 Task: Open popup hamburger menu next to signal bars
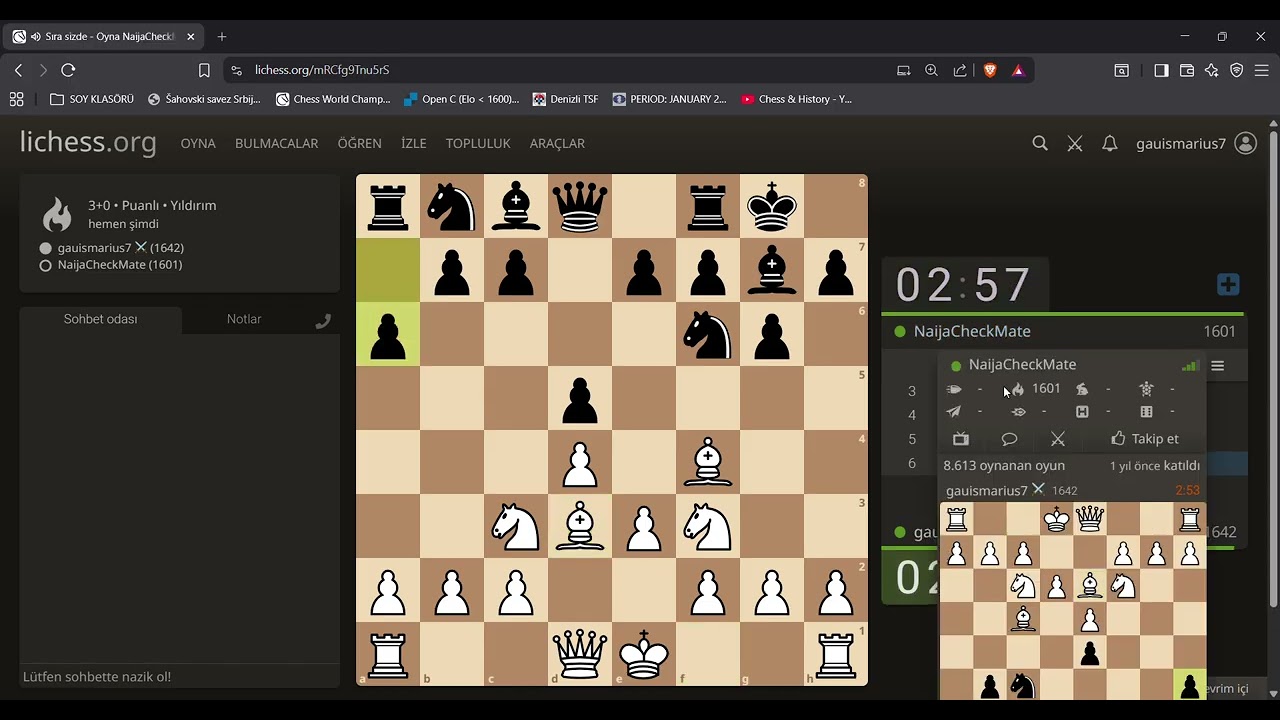[x=1218, y=366]
